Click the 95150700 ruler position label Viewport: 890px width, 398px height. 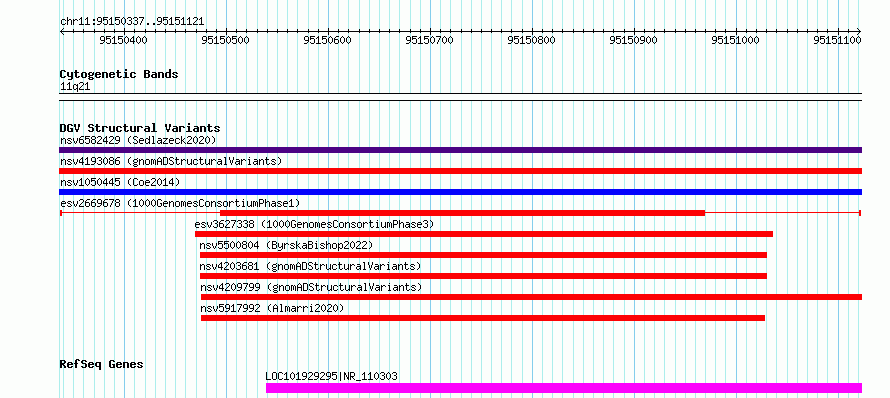(x=430, y=40)
